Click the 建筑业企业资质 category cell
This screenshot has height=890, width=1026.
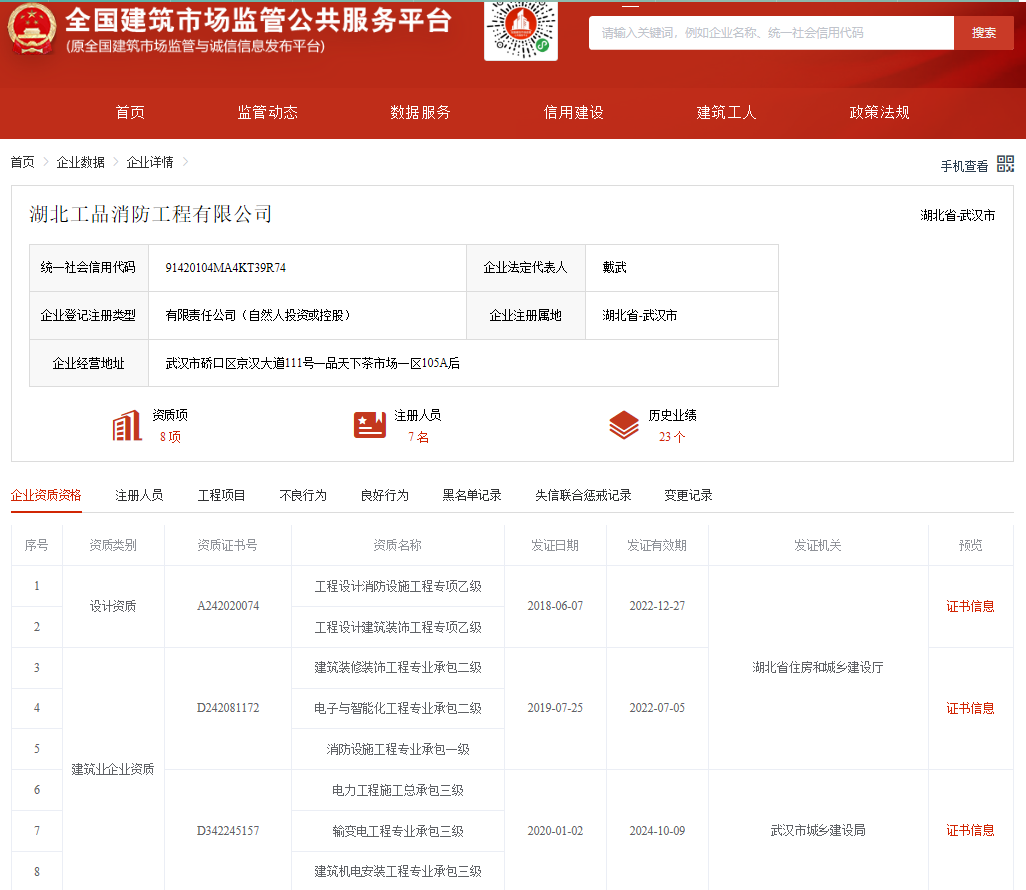point(113,769)
